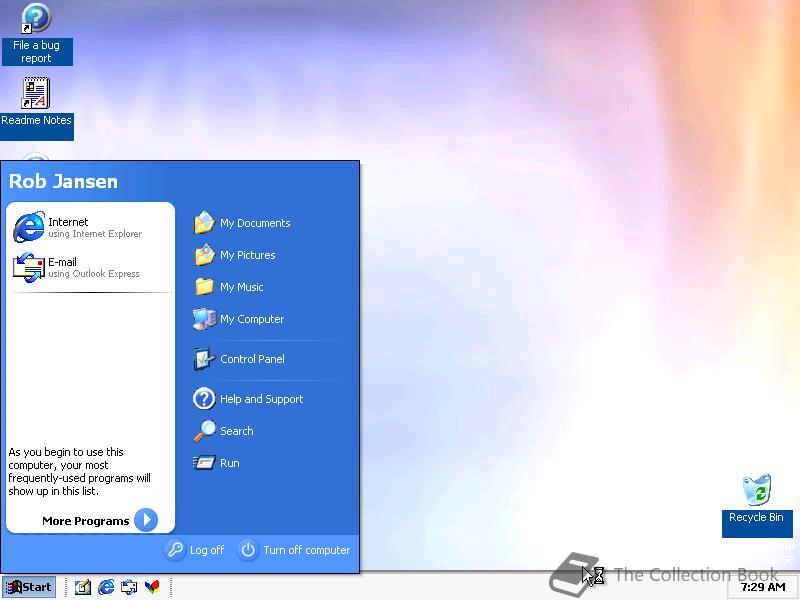The width and height of the screenshot is (800, 600).
Task: Click the Start button
Action: click(x=29, y=587)
